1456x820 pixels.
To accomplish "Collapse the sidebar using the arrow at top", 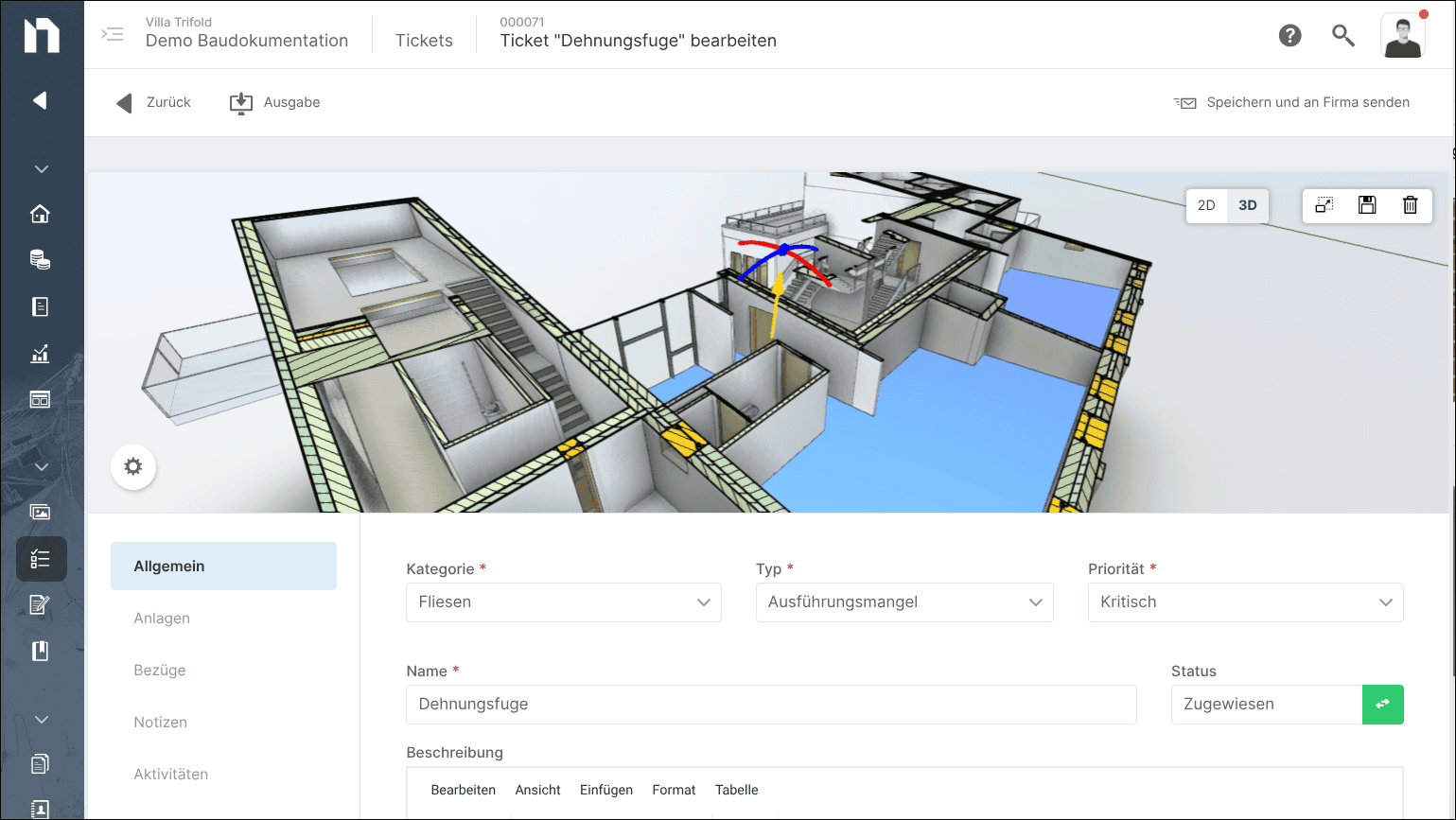I will pos(40,99).
